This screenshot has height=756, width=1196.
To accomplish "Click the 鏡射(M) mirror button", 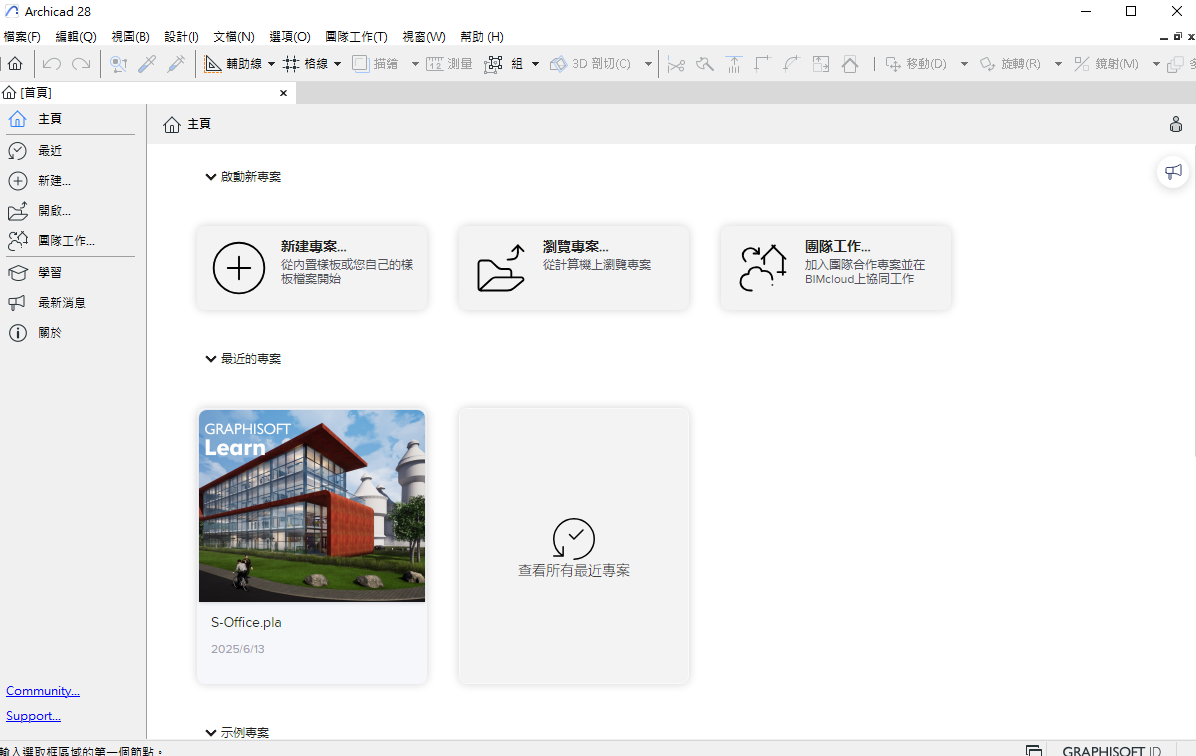I will [1106, 64].
